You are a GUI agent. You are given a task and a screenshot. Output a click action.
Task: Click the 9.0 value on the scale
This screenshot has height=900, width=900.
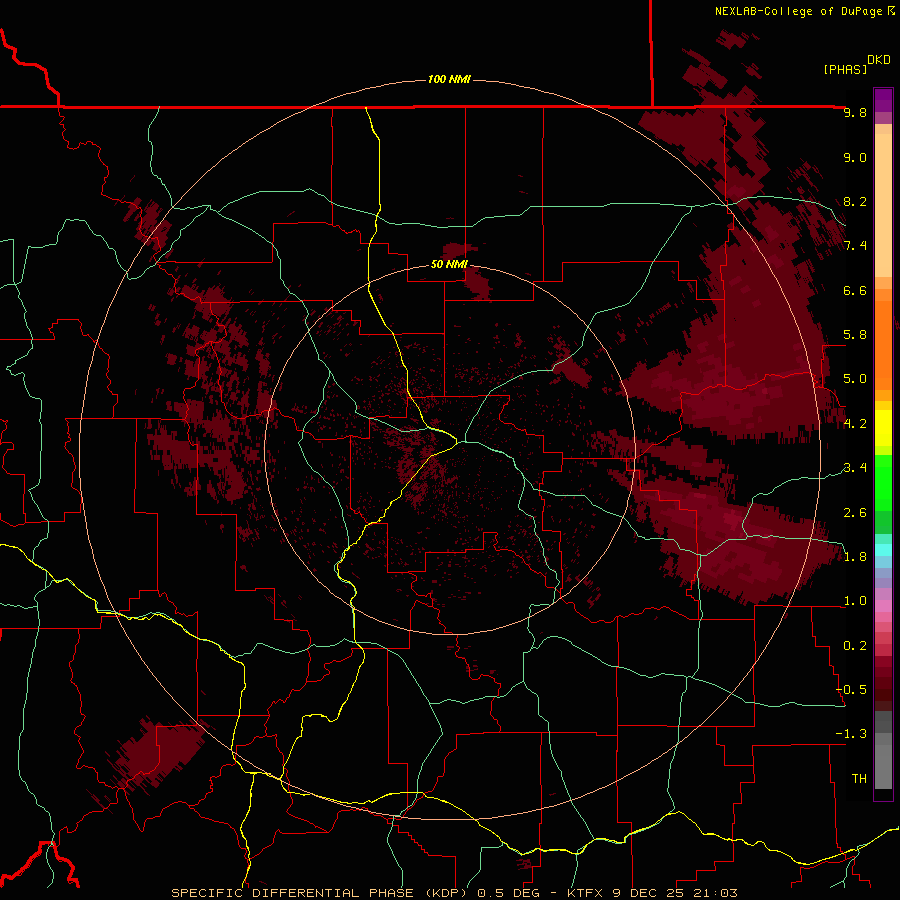click(855, 157)
